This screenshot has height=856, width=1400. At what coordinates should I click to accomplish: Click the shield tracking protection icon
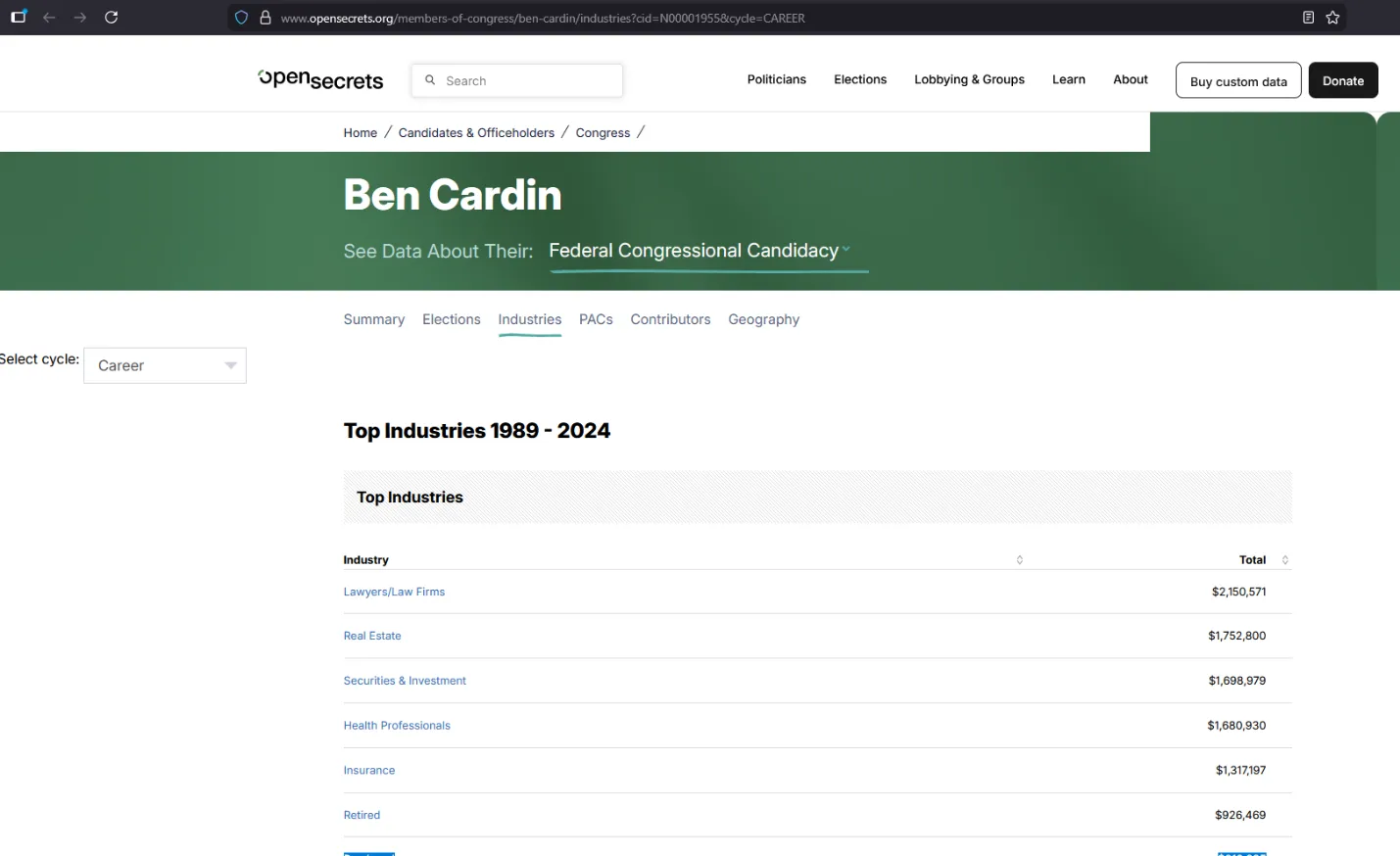click(241, 18)
